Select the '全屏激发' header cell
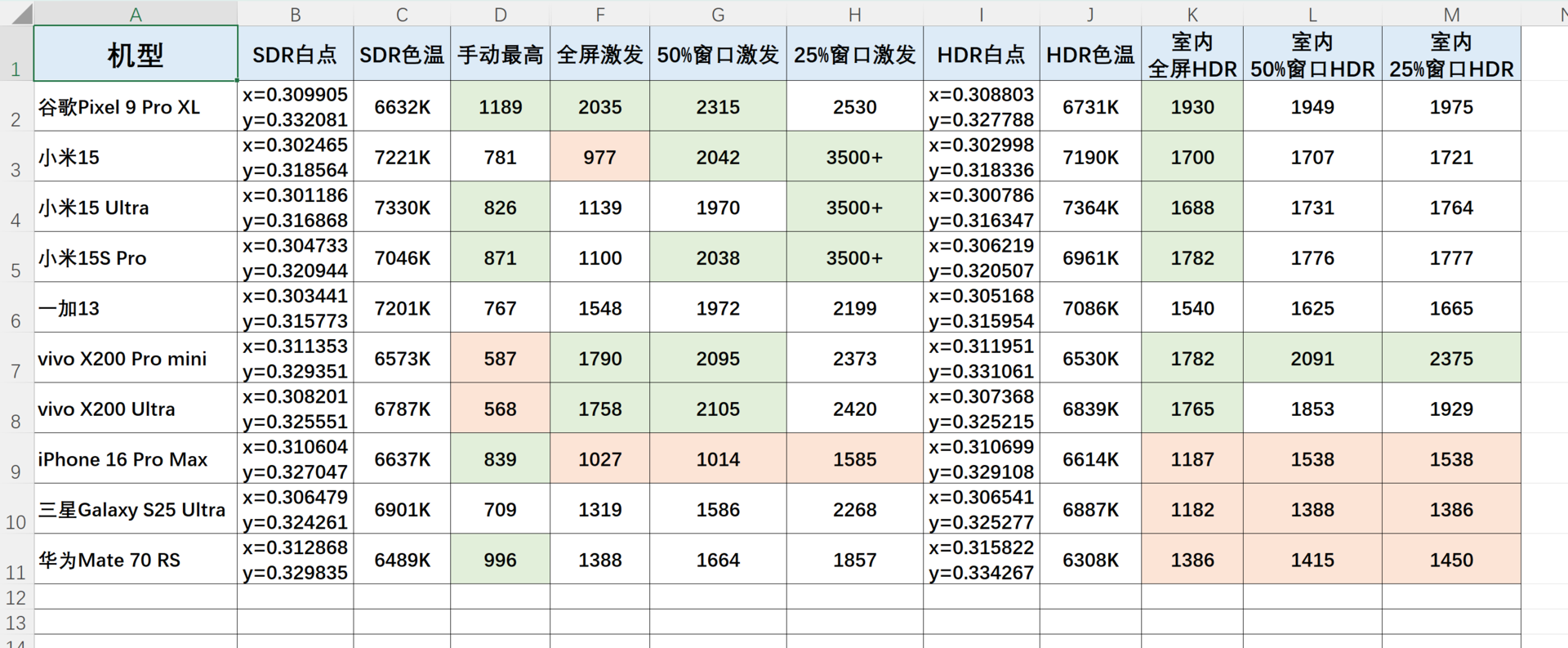Image resolution: width=1568 pixels, height=648 pixels. pos(600,54)
